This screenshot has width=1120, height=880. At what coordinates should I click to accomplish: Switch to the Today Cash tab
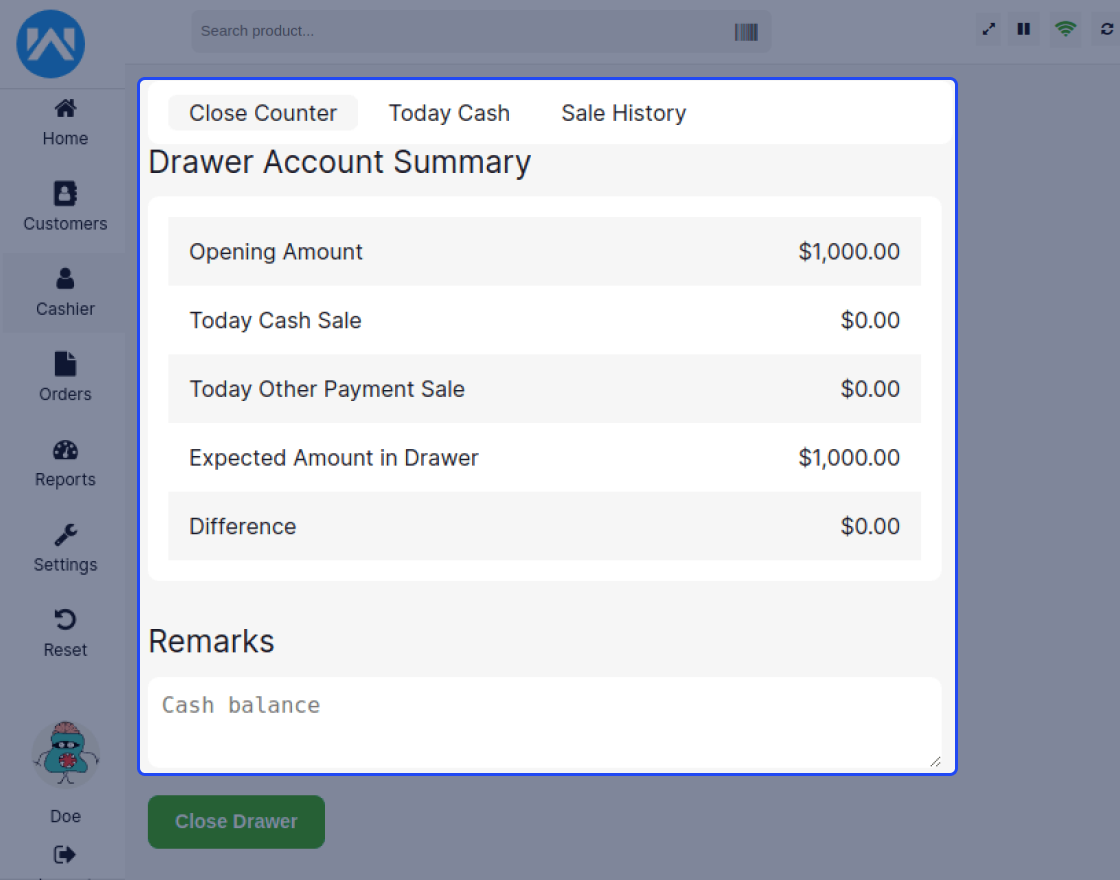(x=449, y=113)
